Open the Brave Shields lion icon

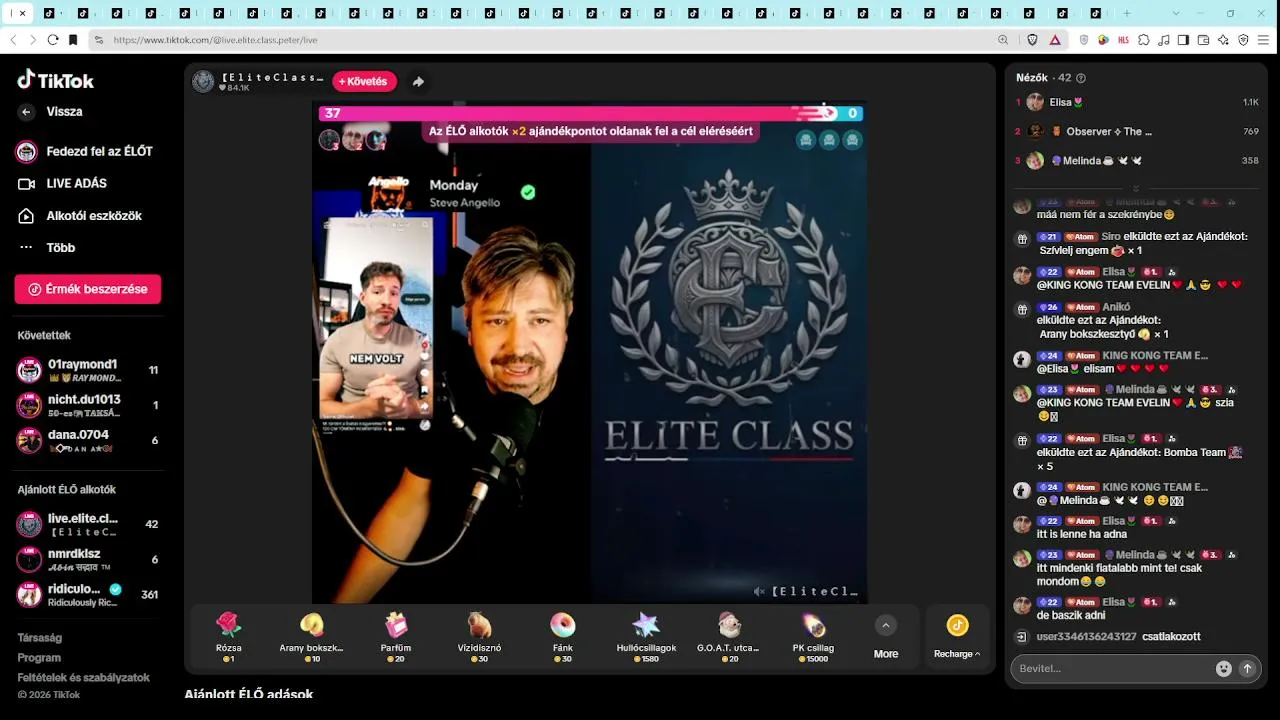click(x=1033, y=40)
